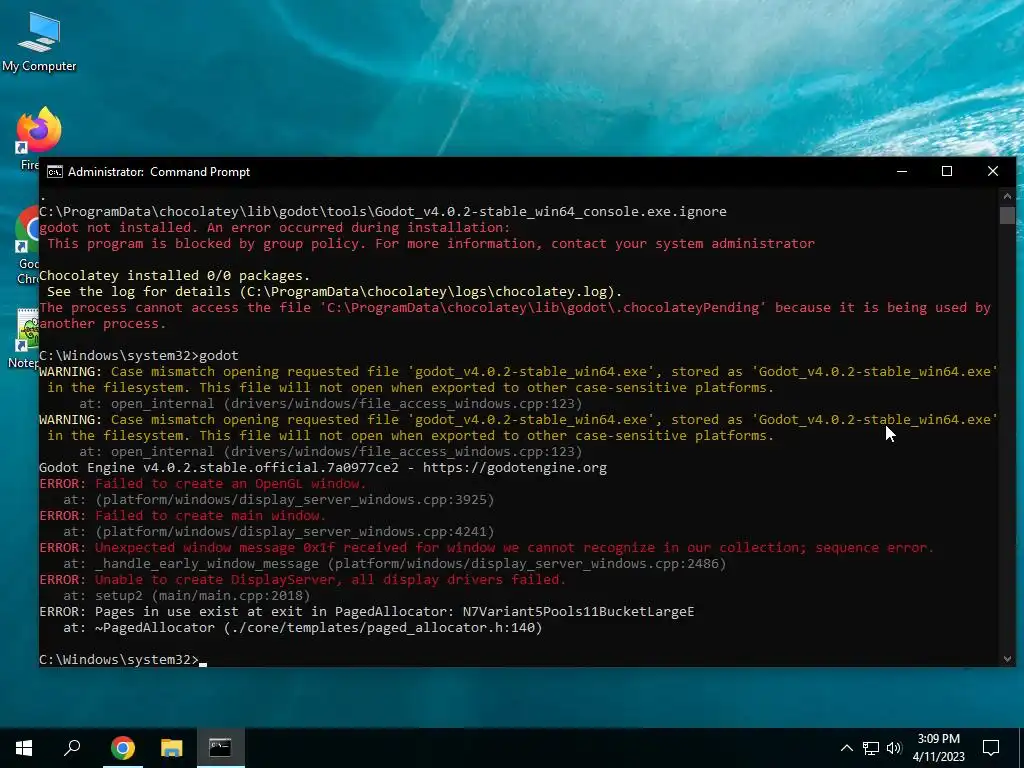Show hidden system tray icons
This screenshot has width=1024, height=768.
point(846,748)
